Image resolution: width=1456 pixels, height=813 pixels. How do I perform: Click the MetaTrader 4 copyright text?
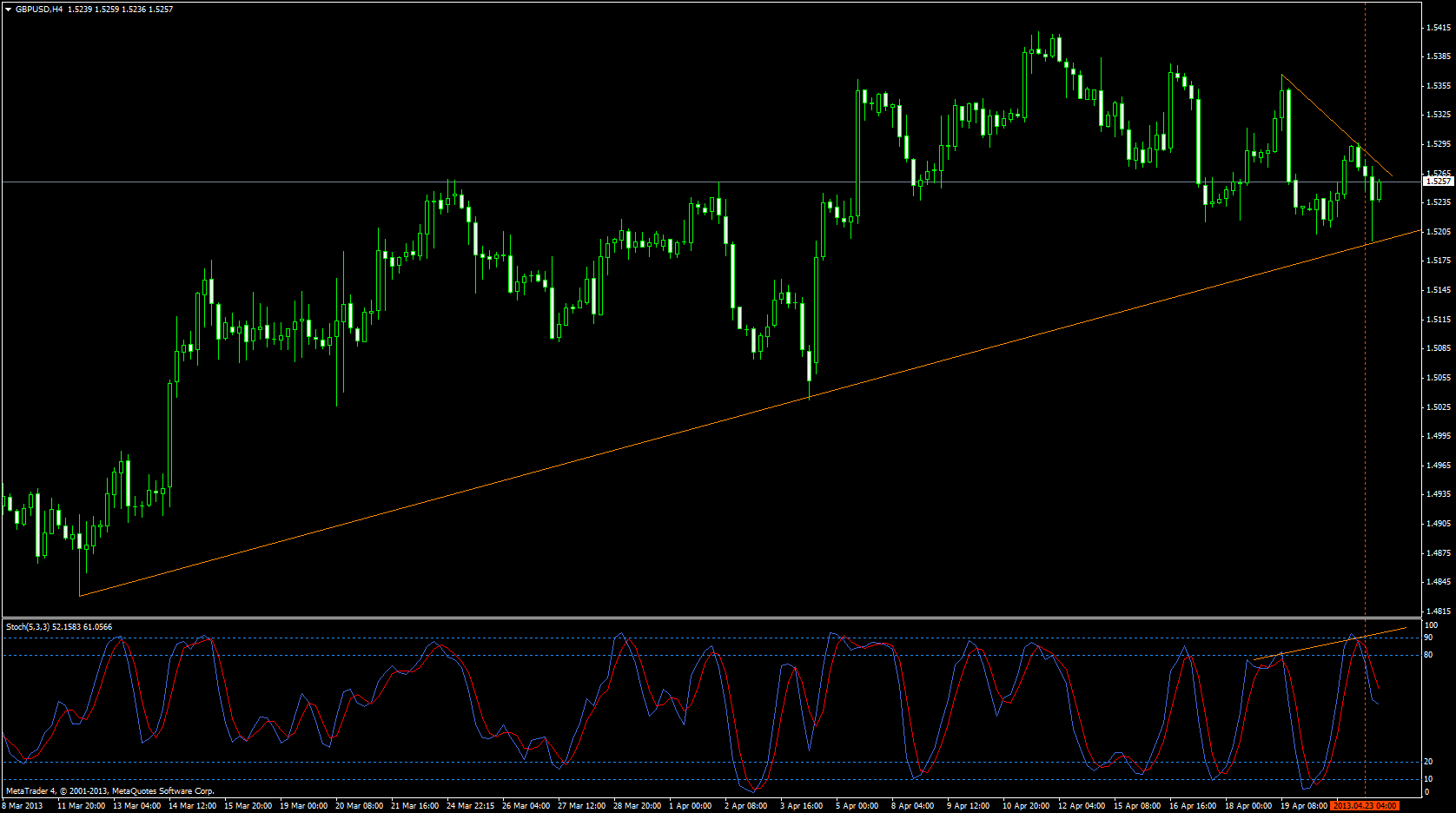tap(110, 791)
